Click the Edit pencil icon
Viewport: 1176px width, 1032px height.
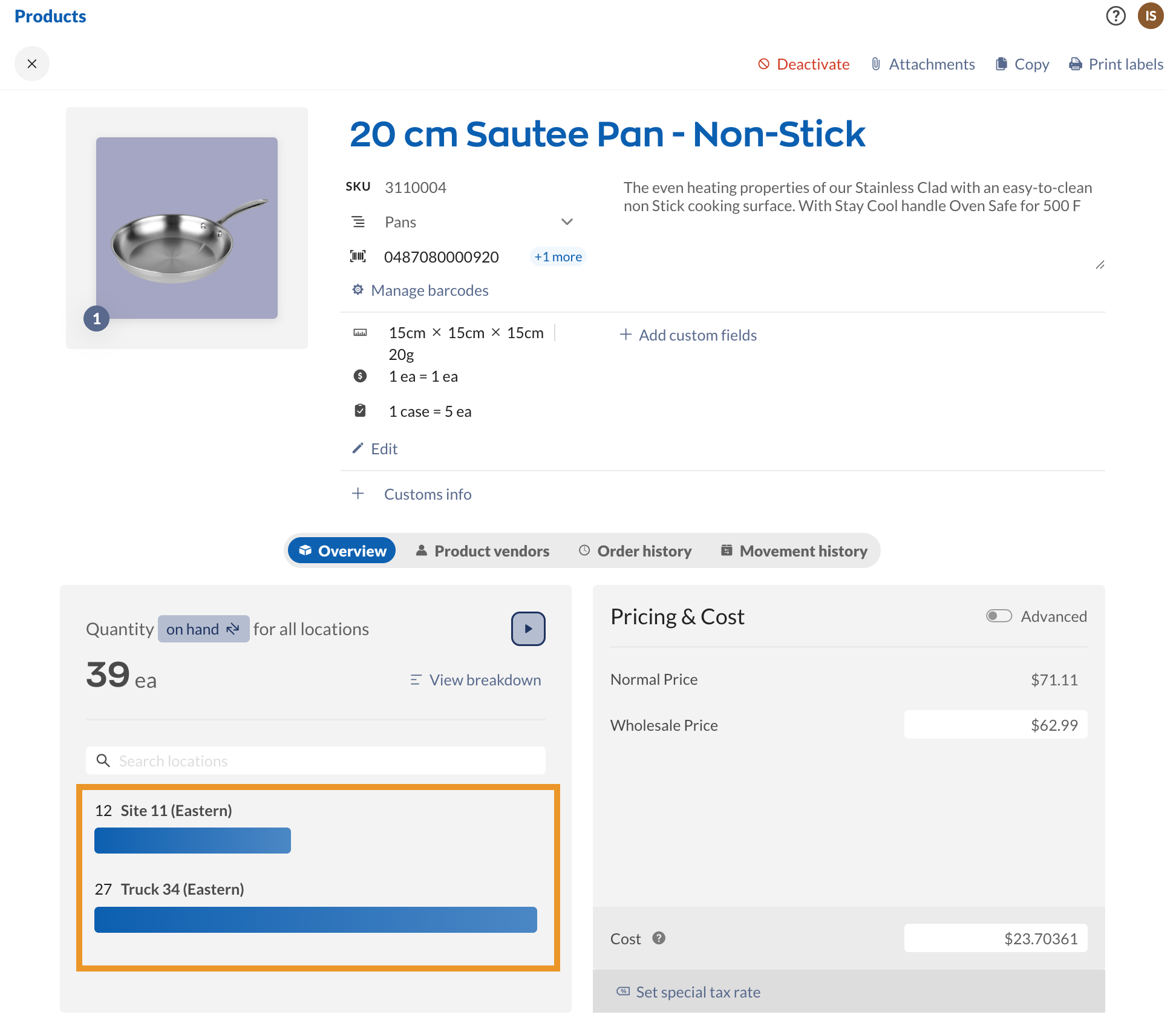point(358,448)
